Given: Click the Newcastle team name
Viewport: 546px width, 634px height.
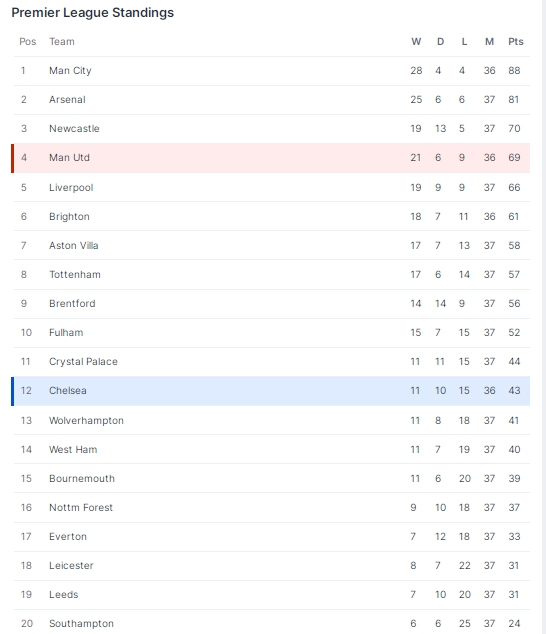Looking at the screenshot, I should pos(74,129).
